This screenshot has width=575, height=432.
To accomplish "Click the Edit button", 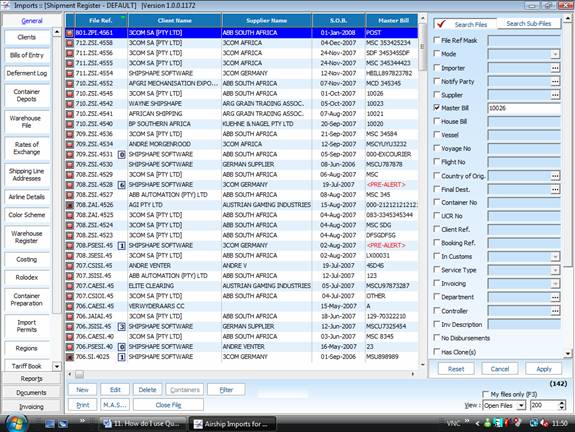I will pyautogui.click(x=115, y=390).
